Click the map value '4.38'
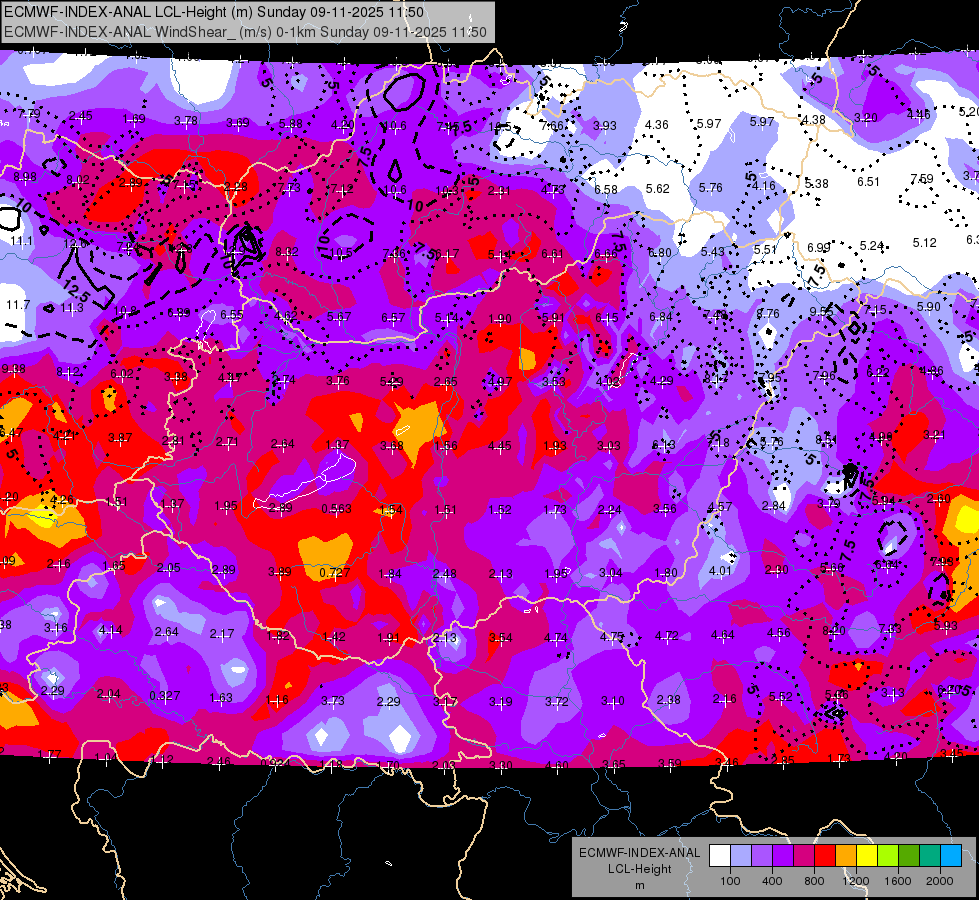 814,120
